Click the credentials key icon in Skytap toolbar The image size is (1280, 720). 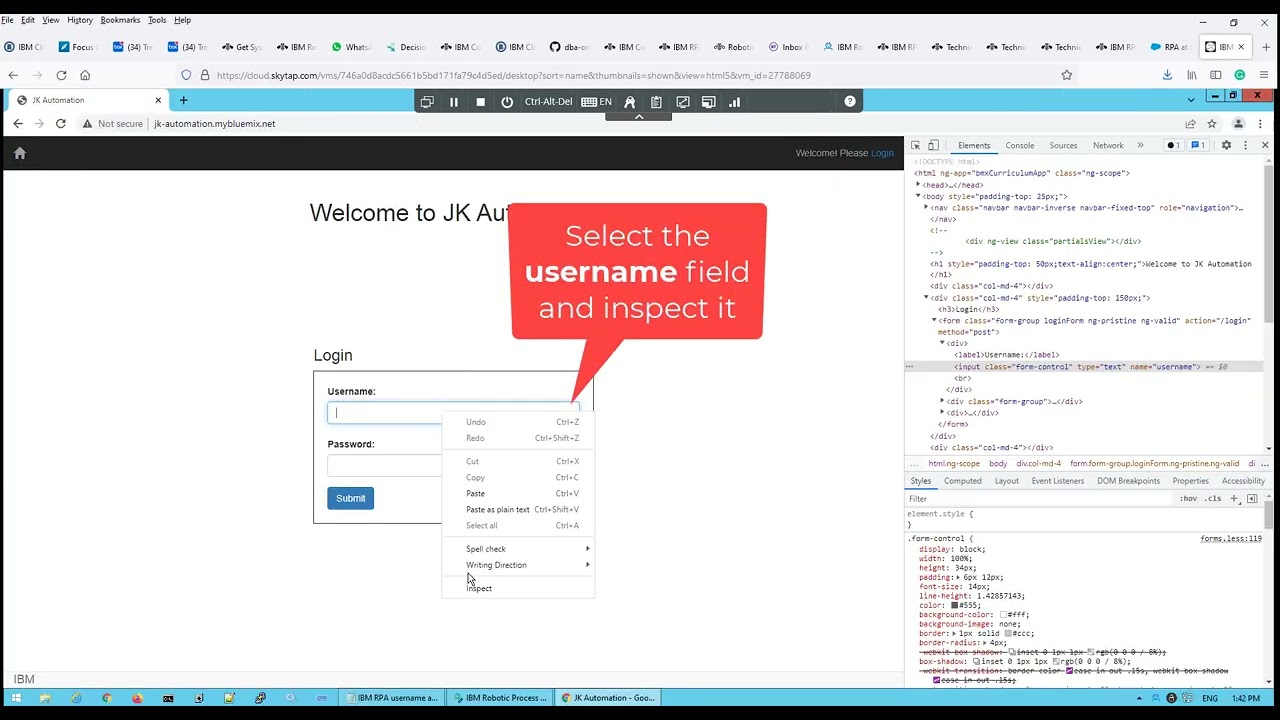630,102
